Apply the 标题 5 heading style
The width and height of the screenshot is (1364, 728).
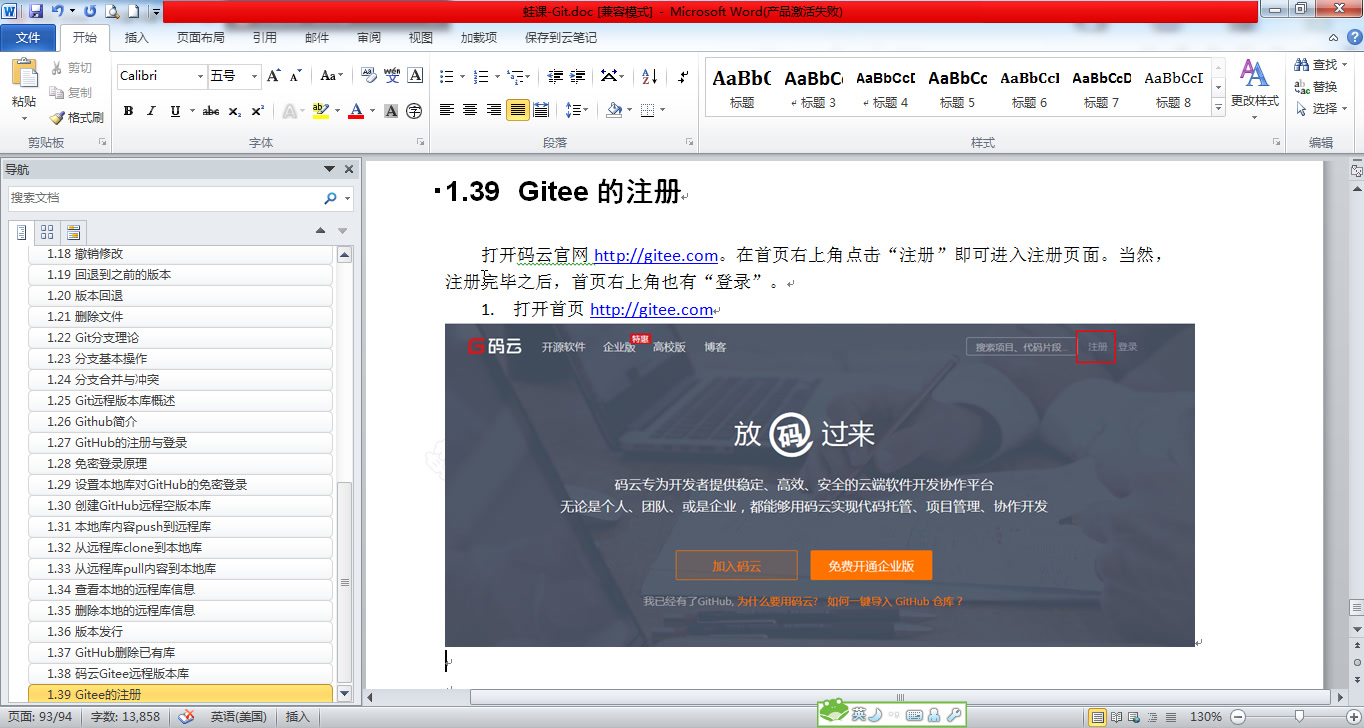click(x=958, y=87)
